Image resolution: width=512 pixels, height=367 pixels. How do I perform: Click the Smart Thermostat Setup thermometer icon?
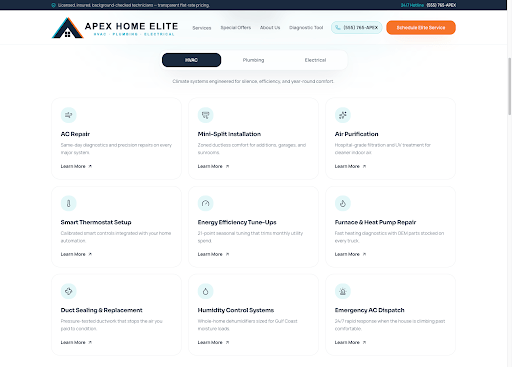pyautogui.click(x=69, y=203)
